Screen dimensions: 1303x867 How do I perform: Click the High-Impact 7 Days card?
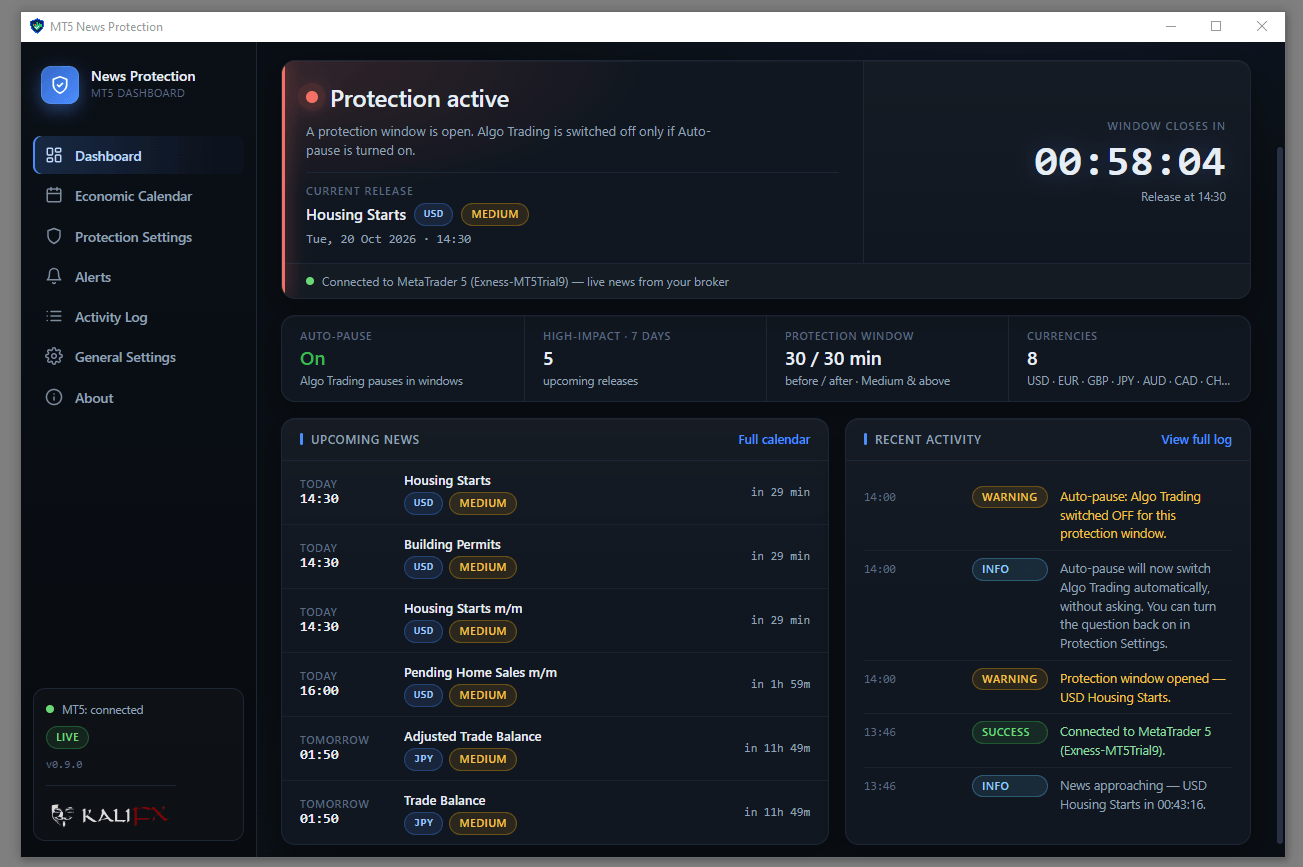645,359
